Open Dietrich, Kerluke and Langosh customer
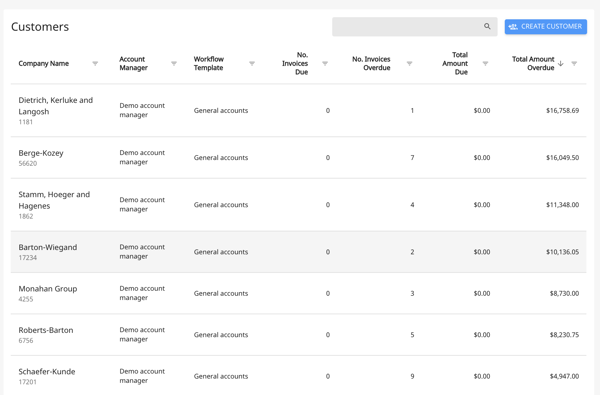Screen dimensions: 600x395 (x=55, y=106)
